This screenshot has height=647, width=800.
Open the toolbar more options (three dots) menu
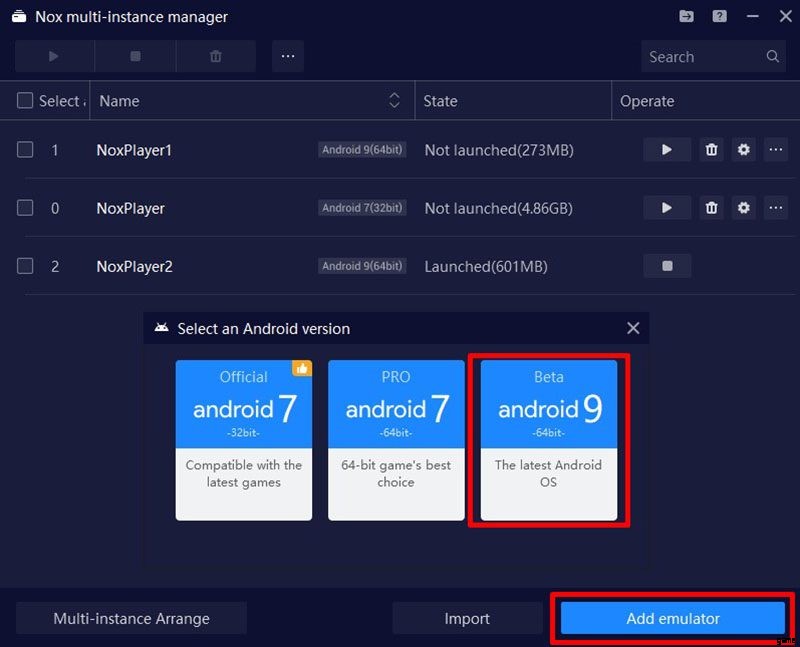tap(288, 56)
